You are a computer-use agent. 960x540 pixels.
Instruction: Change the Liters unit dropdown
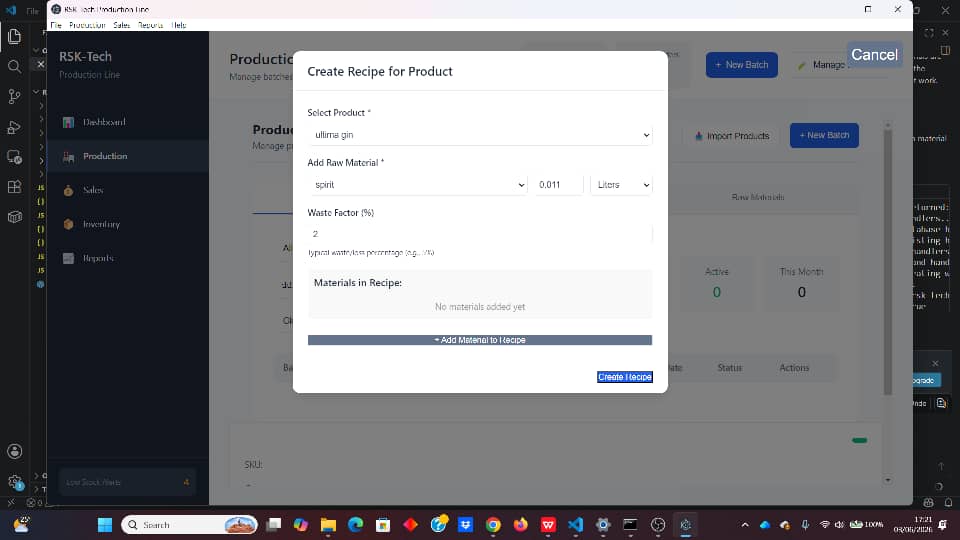click(621, 185)
